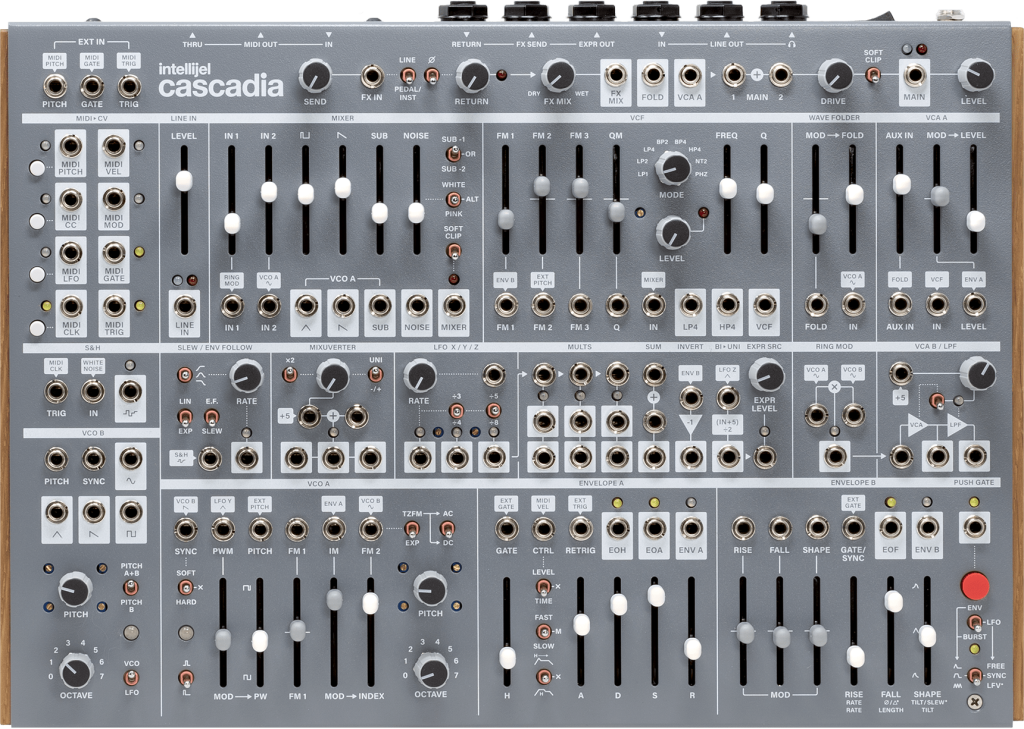
Task: Toggle the SUB -1 / OR / SUB -2 switch
Action: coord(453,154)
